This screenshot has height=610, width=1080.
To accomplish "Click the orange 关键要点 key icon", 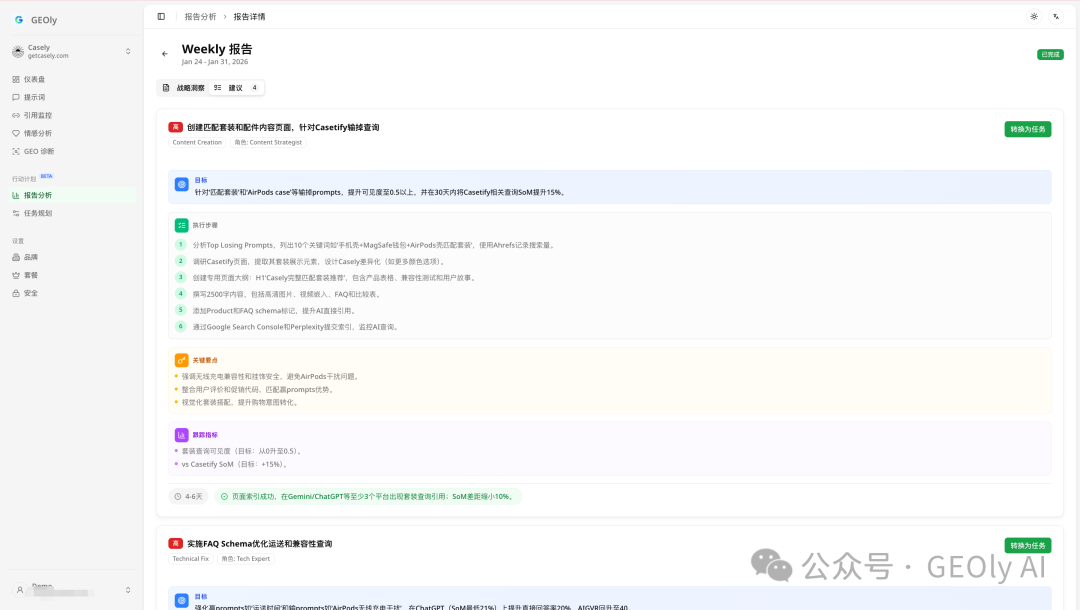I will (x=181, y=360).
